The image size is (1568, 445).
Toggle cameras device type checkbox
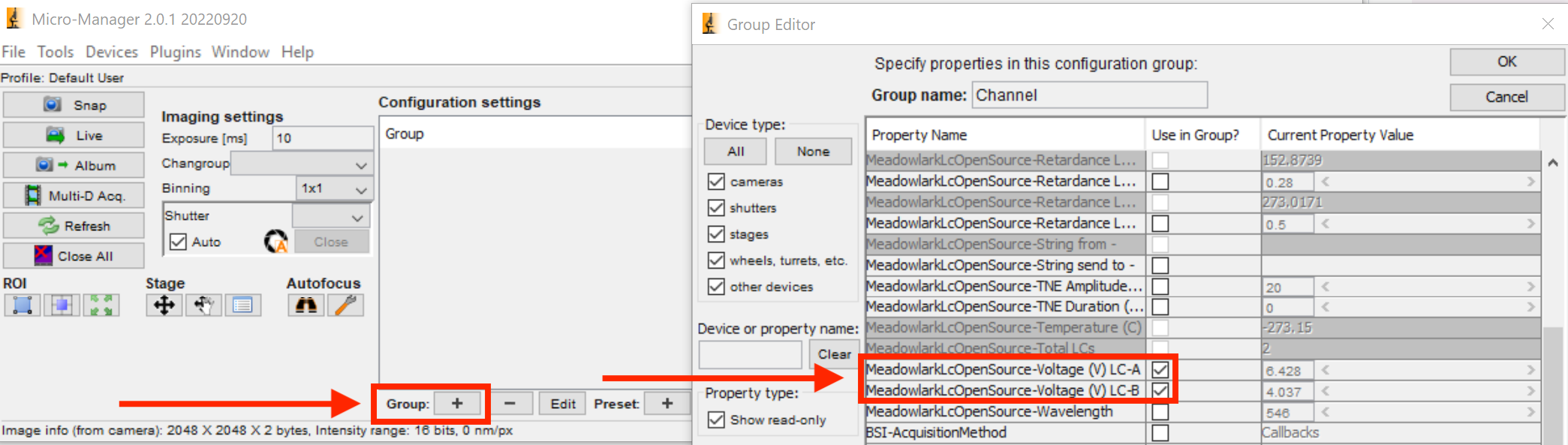(x=716, y=182)
